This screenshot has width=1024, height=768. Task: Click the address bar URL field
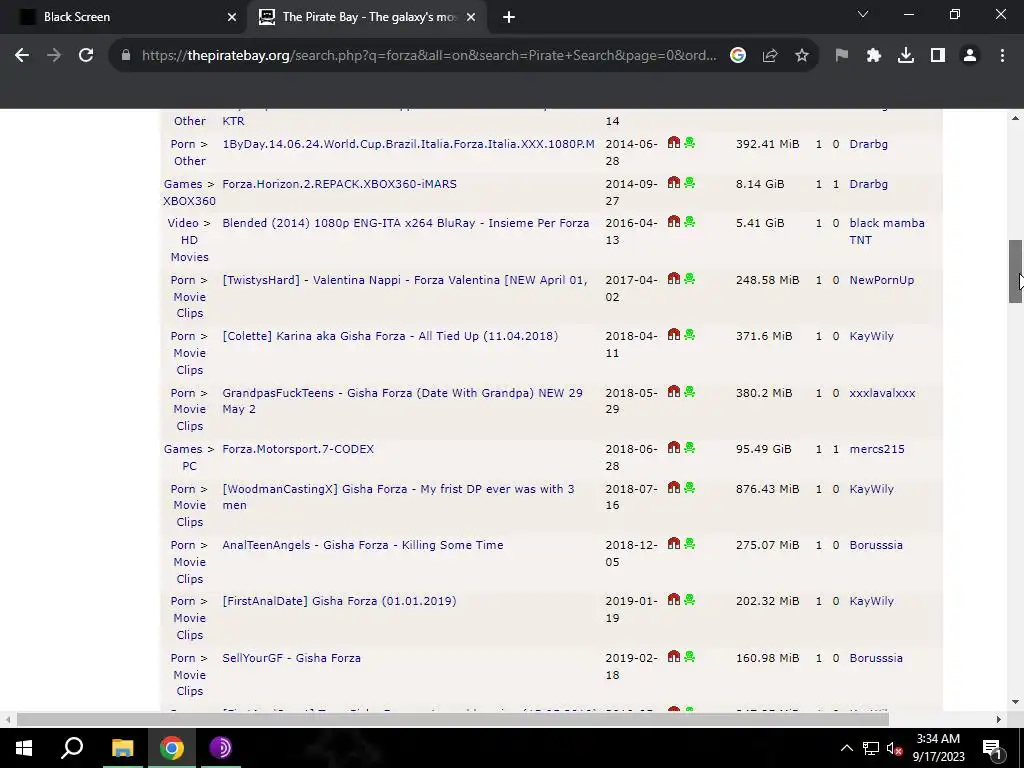428,56
